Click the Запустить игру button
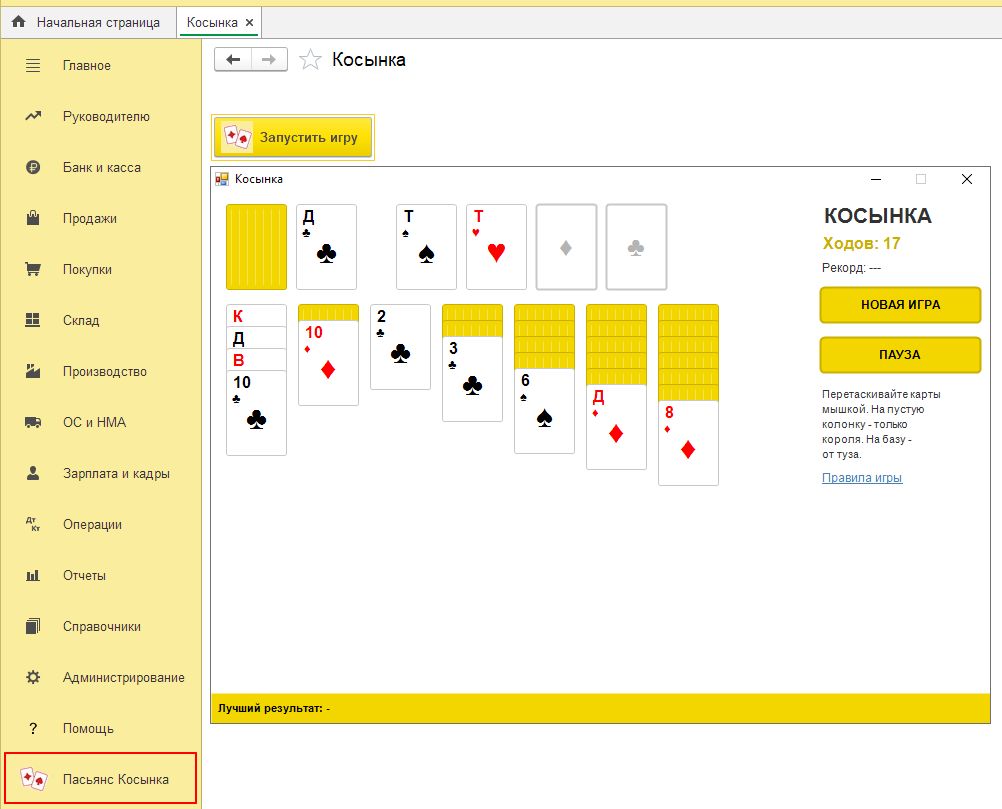The height and width of the screenshot is (809, 1002). 293,137
